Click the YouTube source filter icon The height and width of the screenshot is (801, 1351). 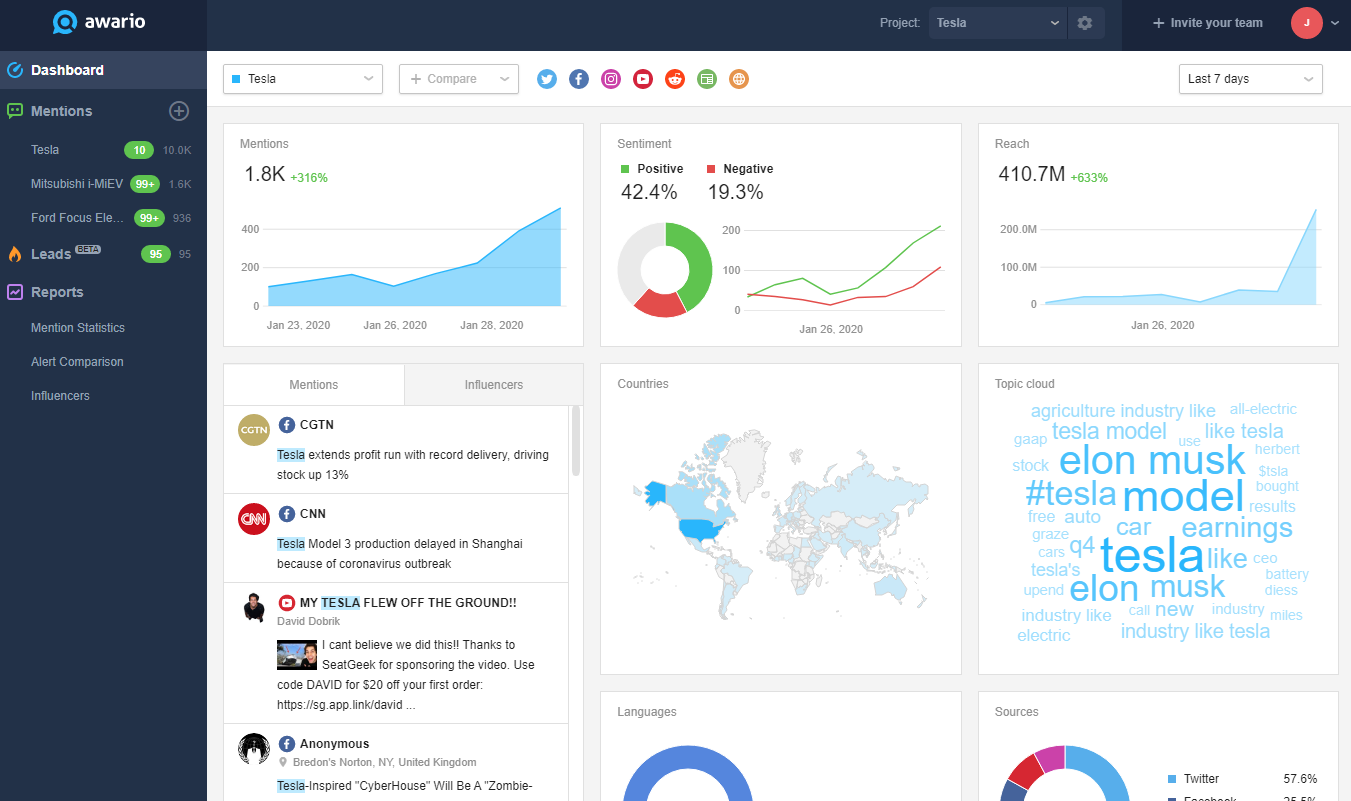click(x=643, y=79)
